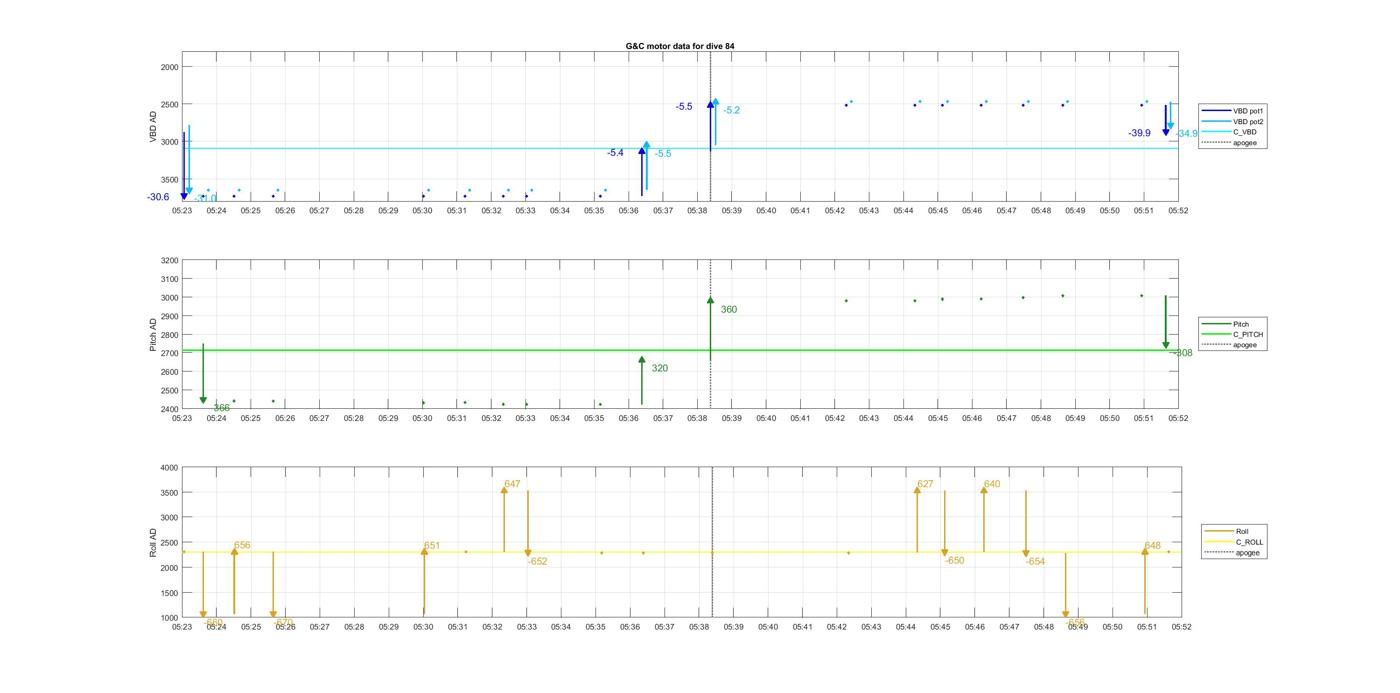Click the '647' roll value label
1400x693 pixels.
512,484
